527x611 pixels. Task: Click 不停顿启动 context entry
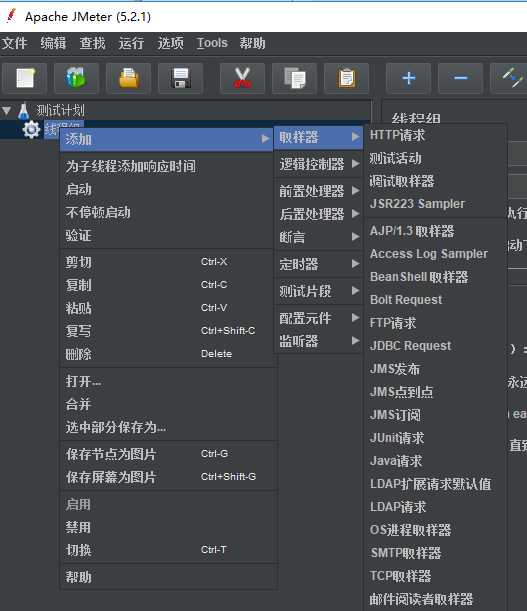(167, 212)
